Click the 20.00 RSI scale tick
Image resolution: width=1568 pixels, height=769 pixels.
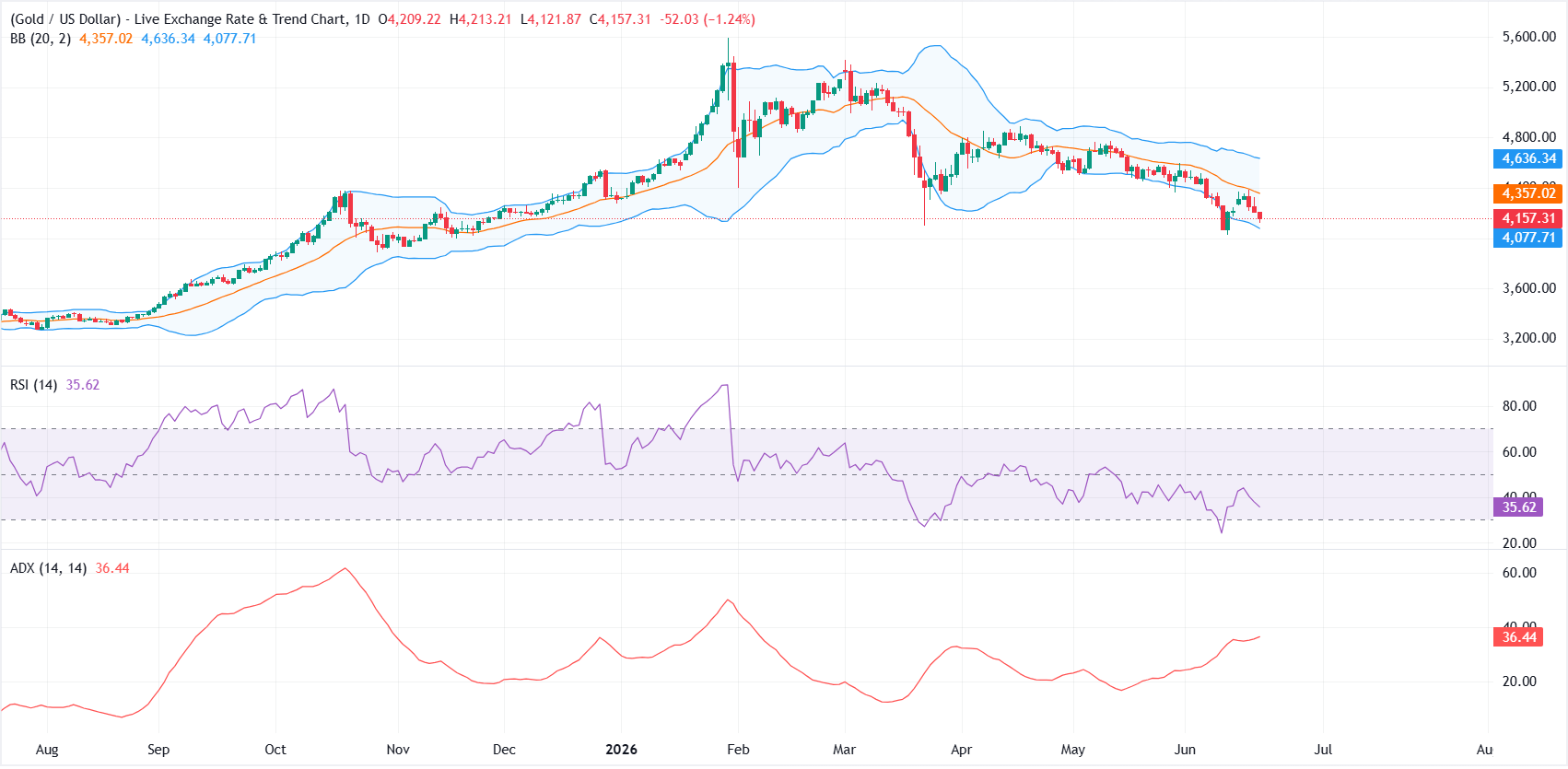pyautogui.click(x=1519, y=543)
